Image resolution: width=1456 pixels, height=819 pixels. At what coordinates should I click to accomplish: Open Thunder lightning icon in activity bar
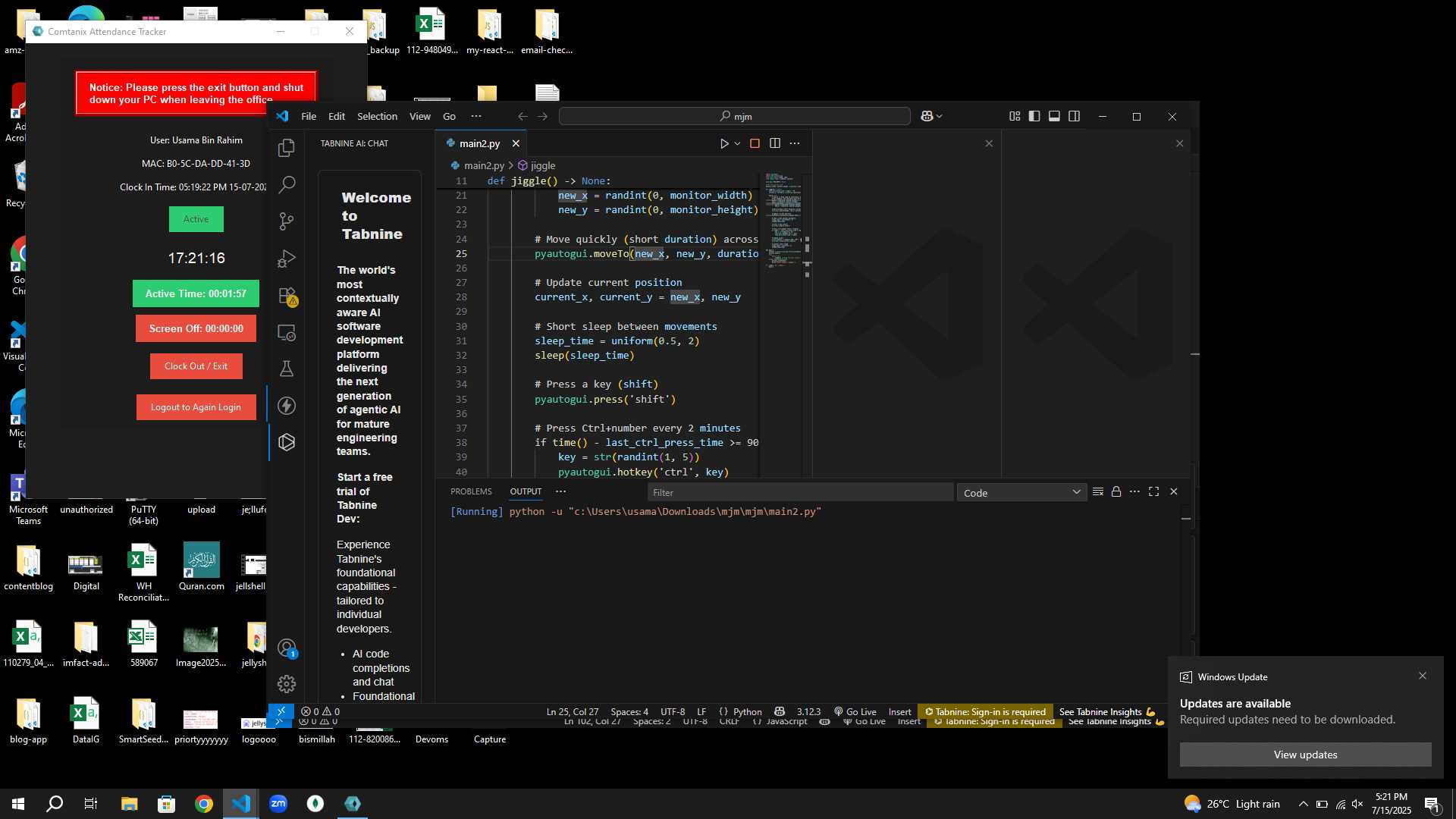(287, 406)
